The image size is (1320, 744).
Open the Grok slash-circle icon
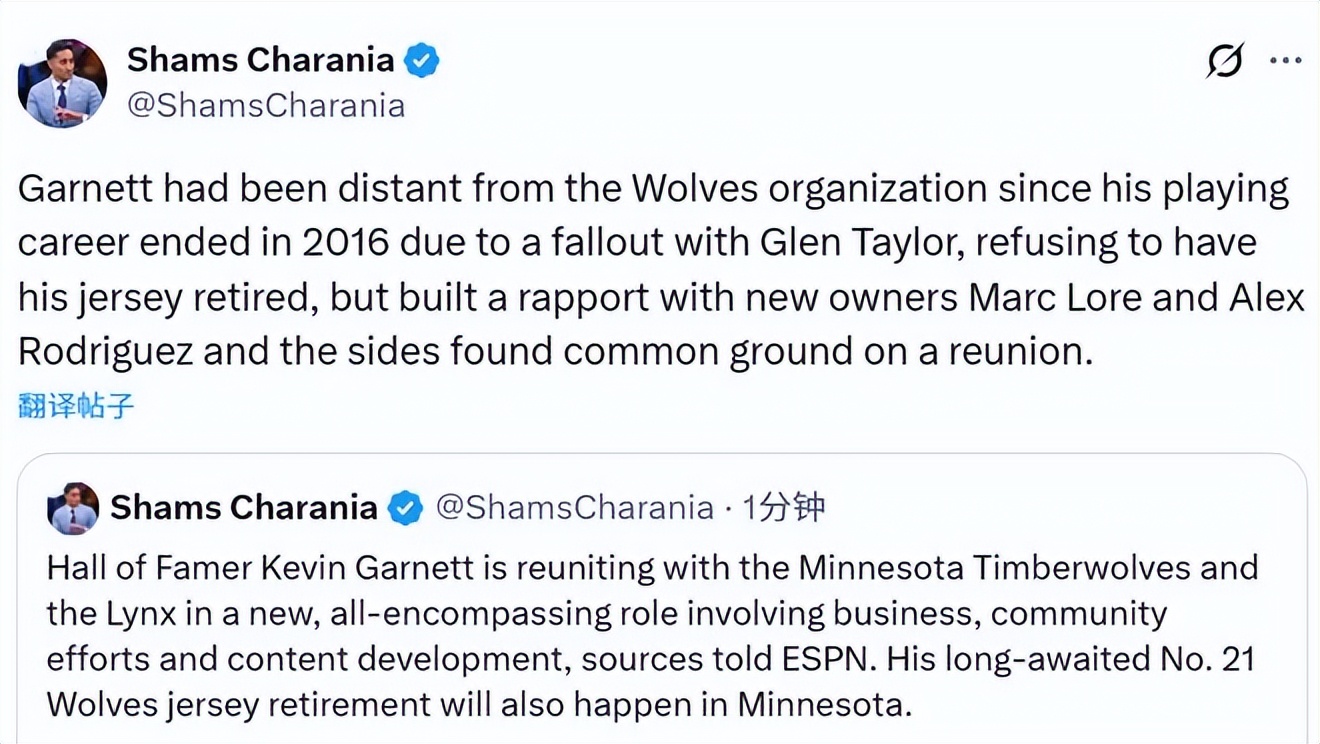coord(1225,61)
